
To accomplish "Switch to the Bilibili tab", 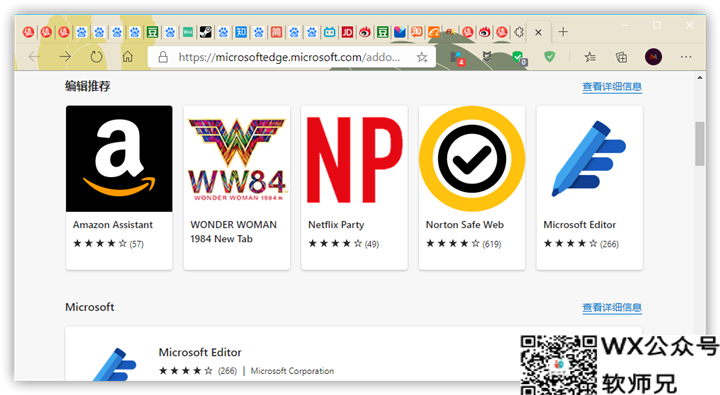I will coord(329,32).
